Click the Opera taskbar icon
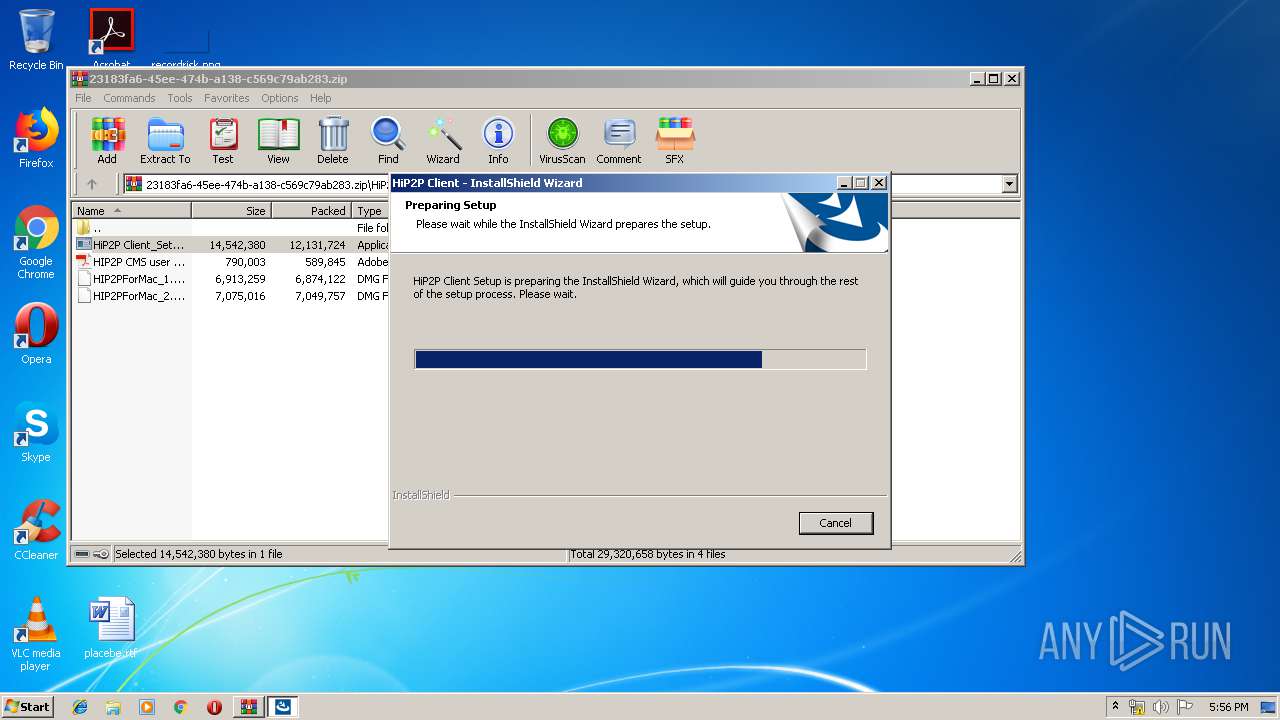1280x720 pixels. pos(214,707)
